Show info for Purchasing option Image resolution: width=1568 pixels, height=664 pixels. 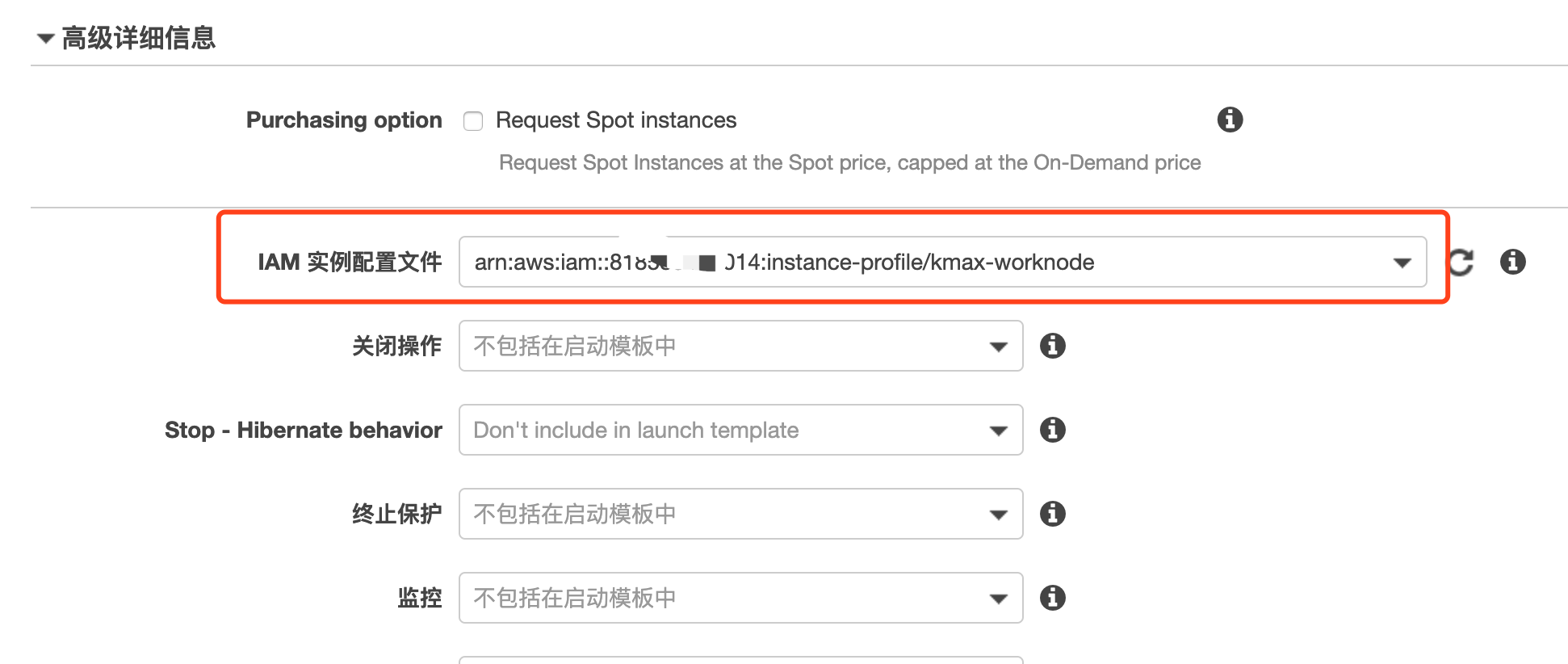1230,120
